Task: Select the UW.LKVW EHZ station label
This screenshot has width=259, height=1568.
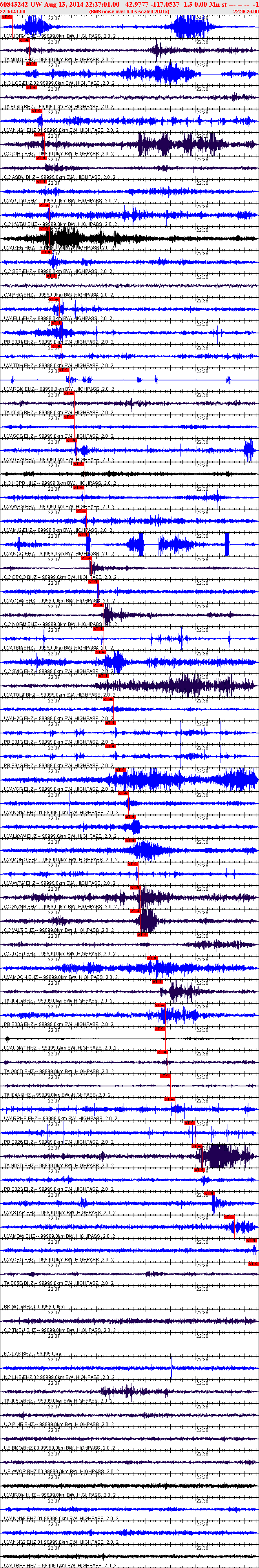Action: 60,836
